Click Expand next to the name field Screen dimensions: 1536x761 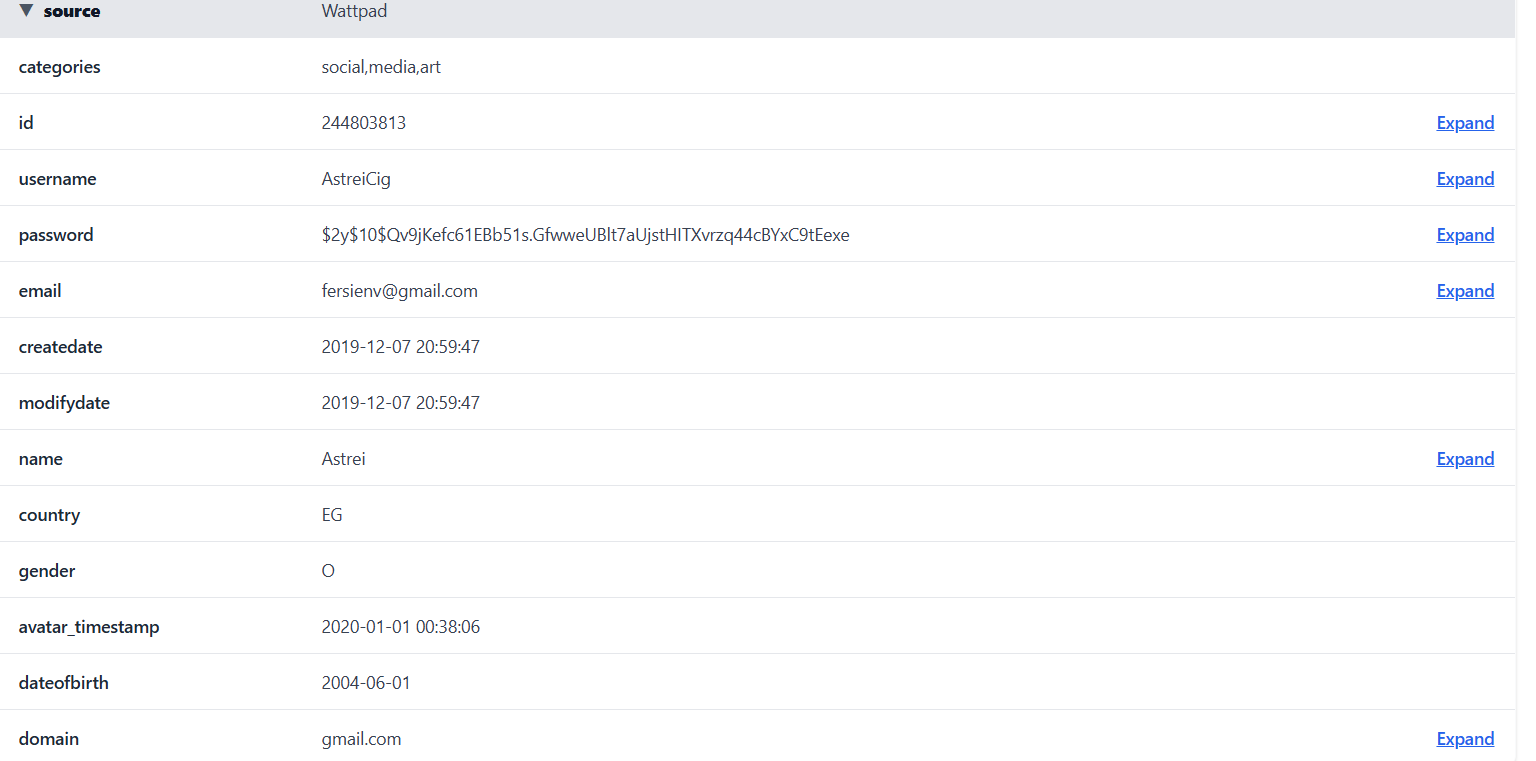[x=1465, y=459]
